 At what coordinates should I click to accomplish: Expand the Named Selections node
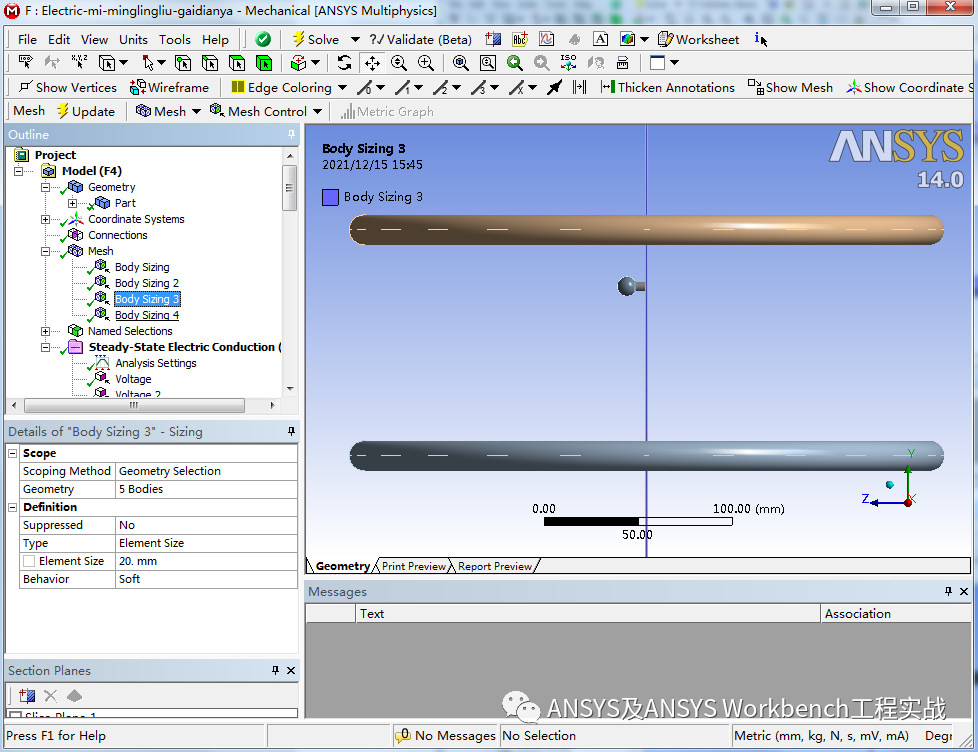click(45, 331)
